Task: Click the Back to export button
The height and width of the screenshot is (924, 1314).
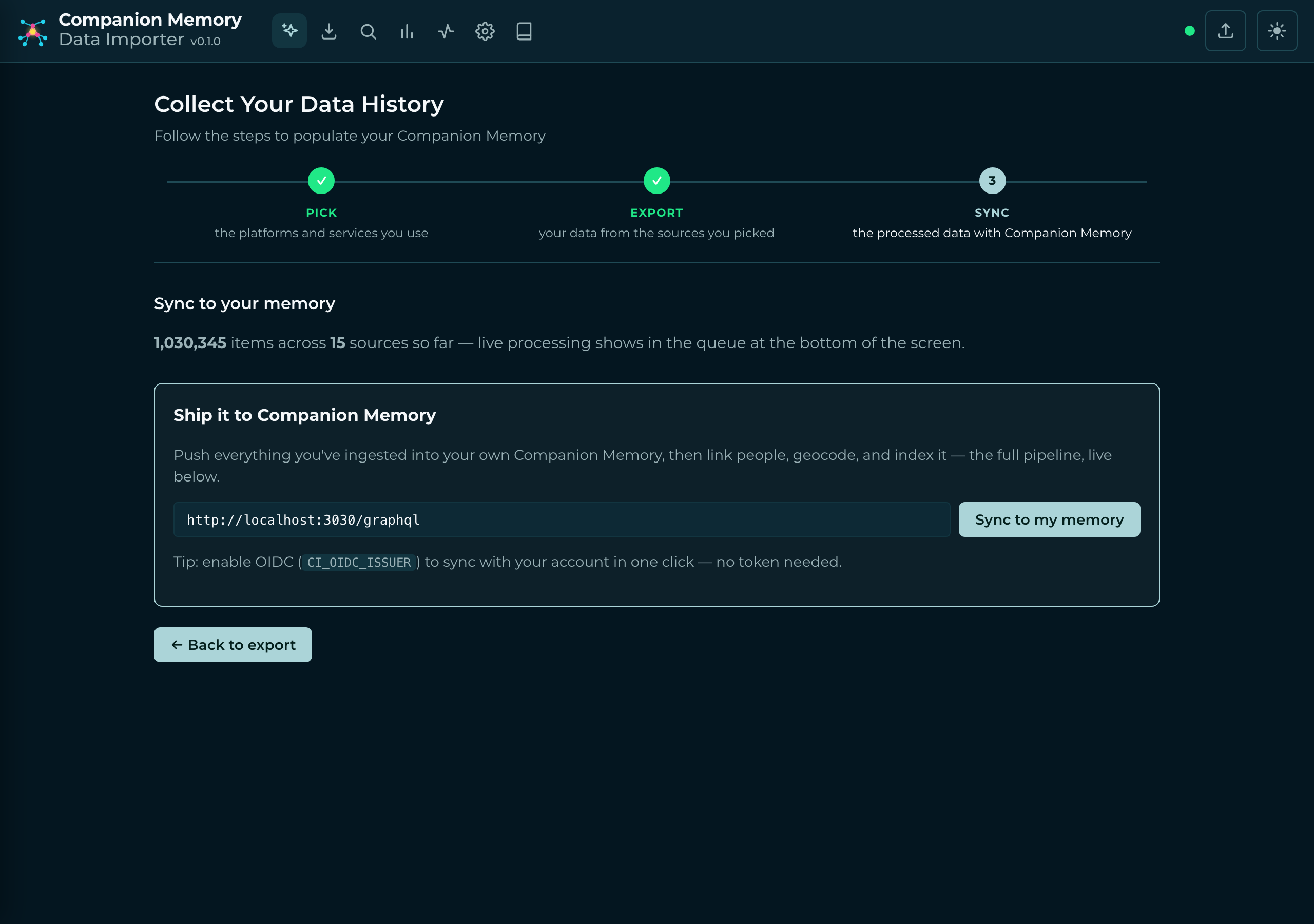Action: coord(233,645)
